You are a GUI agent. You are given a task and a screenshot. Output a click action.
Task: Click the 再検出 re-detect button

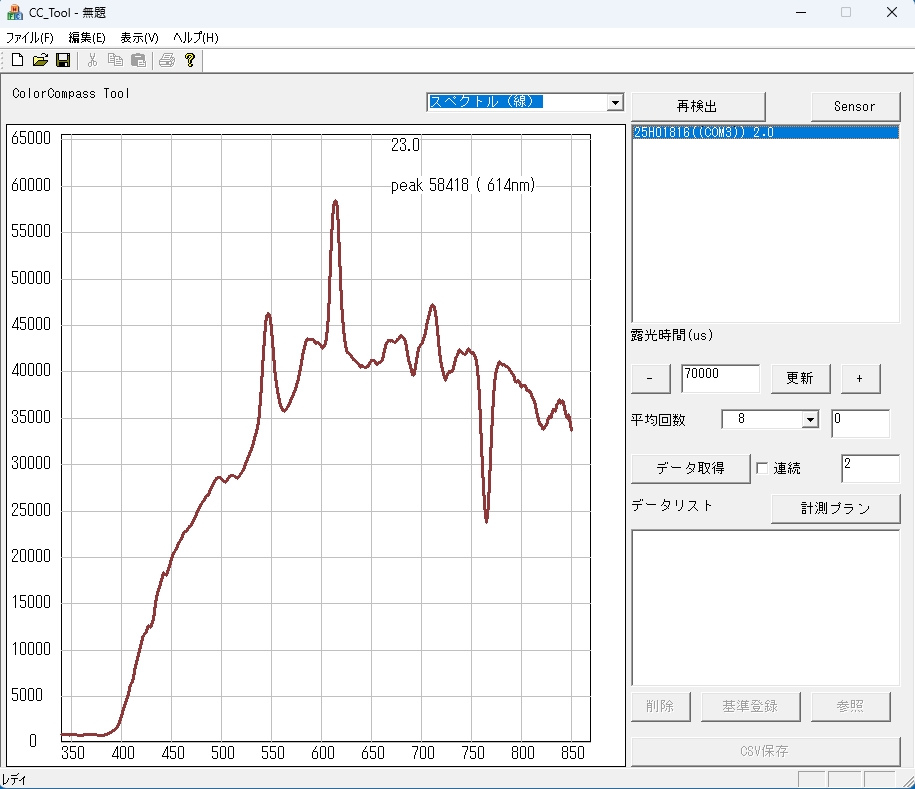(698, 106)
